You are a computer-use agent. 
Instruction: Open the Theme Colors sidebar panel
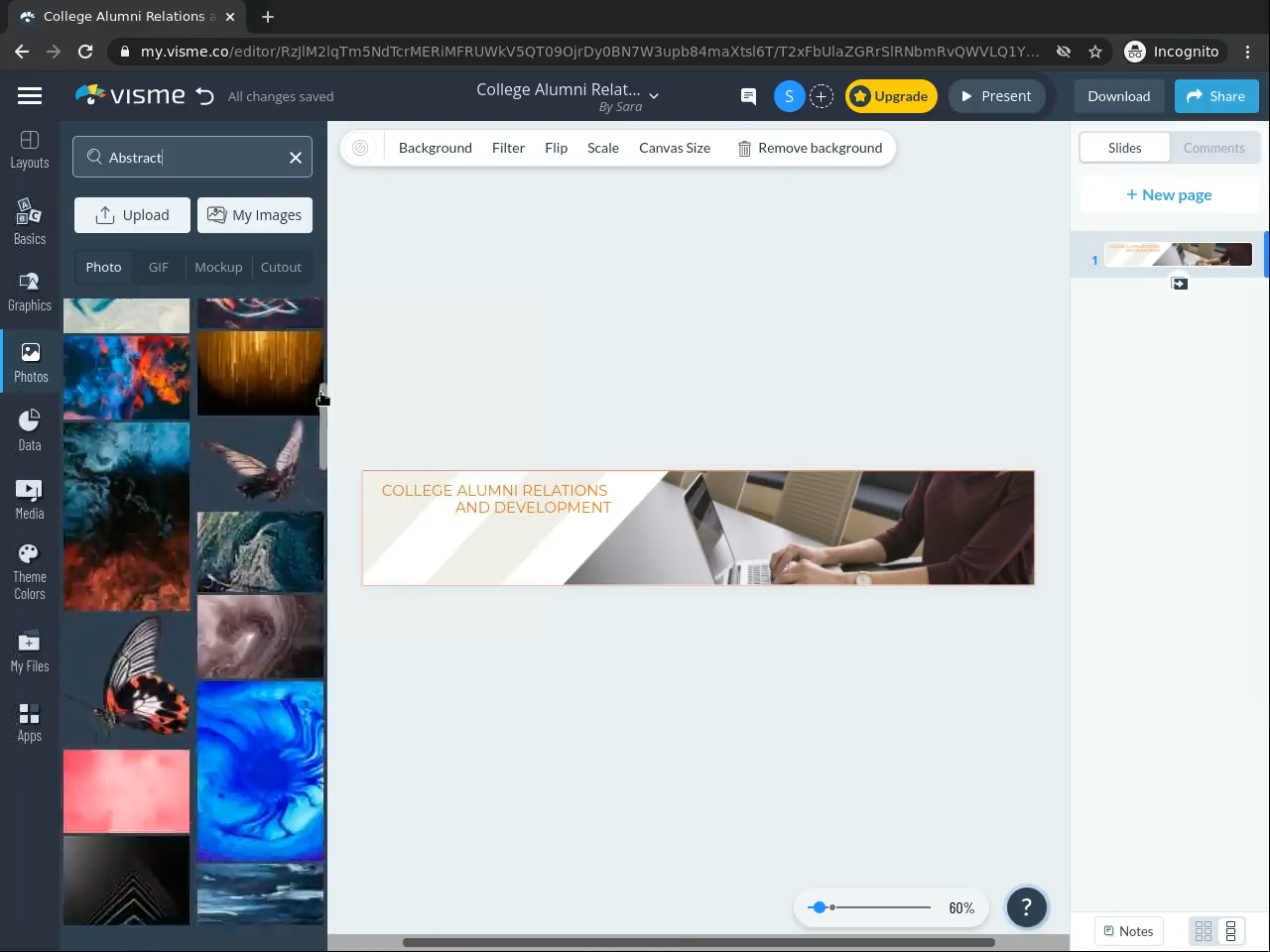point(30,572)
